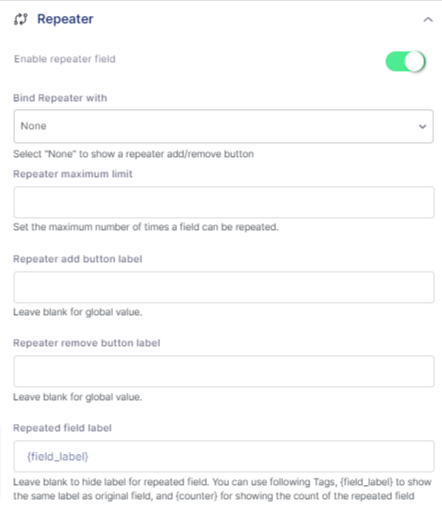This screenshot has width=442, height=512.
Task: Click the Set the maximum number hint text
Action: (146, 227)
